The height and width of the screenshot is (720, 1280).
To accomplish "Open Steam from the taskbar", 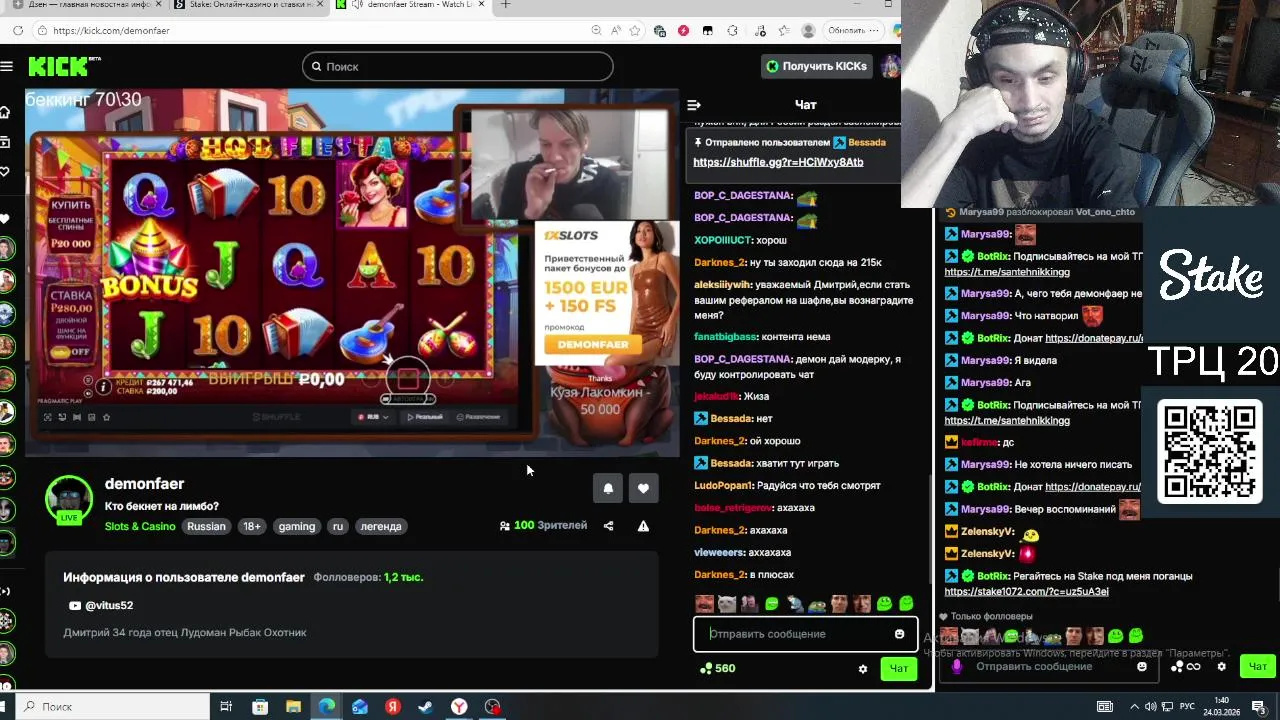I will [x=425, y=707].
